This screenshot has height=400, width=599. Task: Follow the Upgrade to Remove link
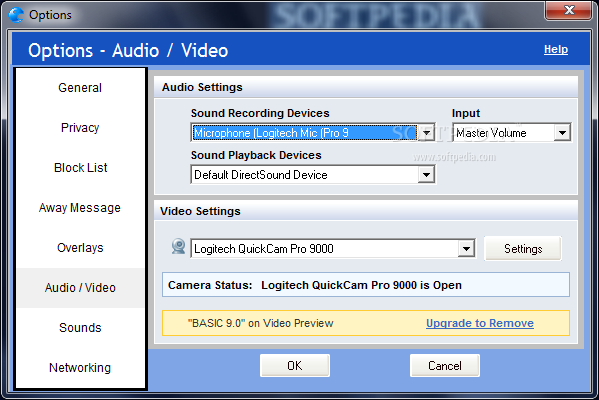click(x=480, y=323)
